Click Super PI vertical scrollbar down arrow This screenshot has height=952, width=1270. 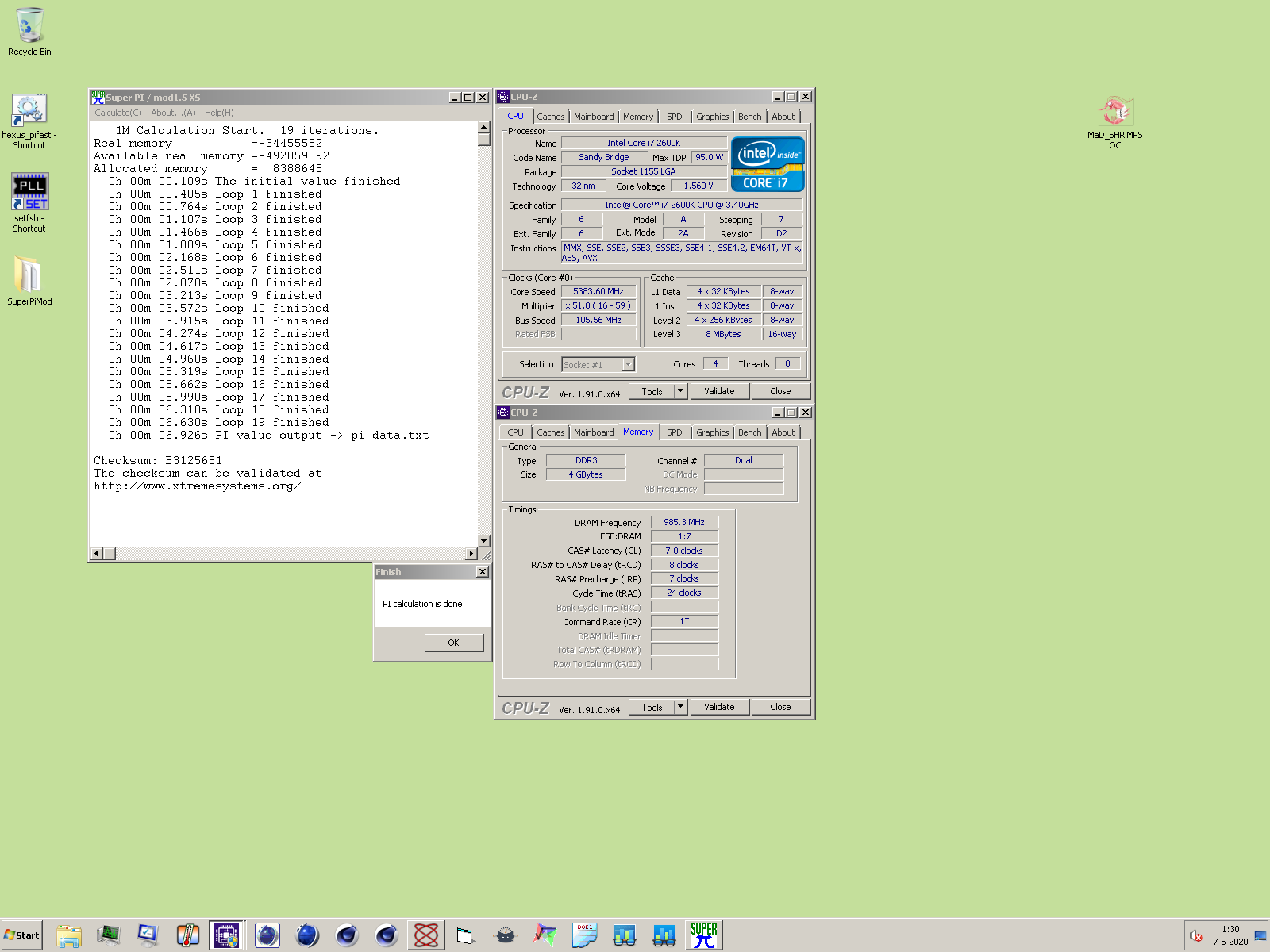pyautogui.click(x=484, y=541)
